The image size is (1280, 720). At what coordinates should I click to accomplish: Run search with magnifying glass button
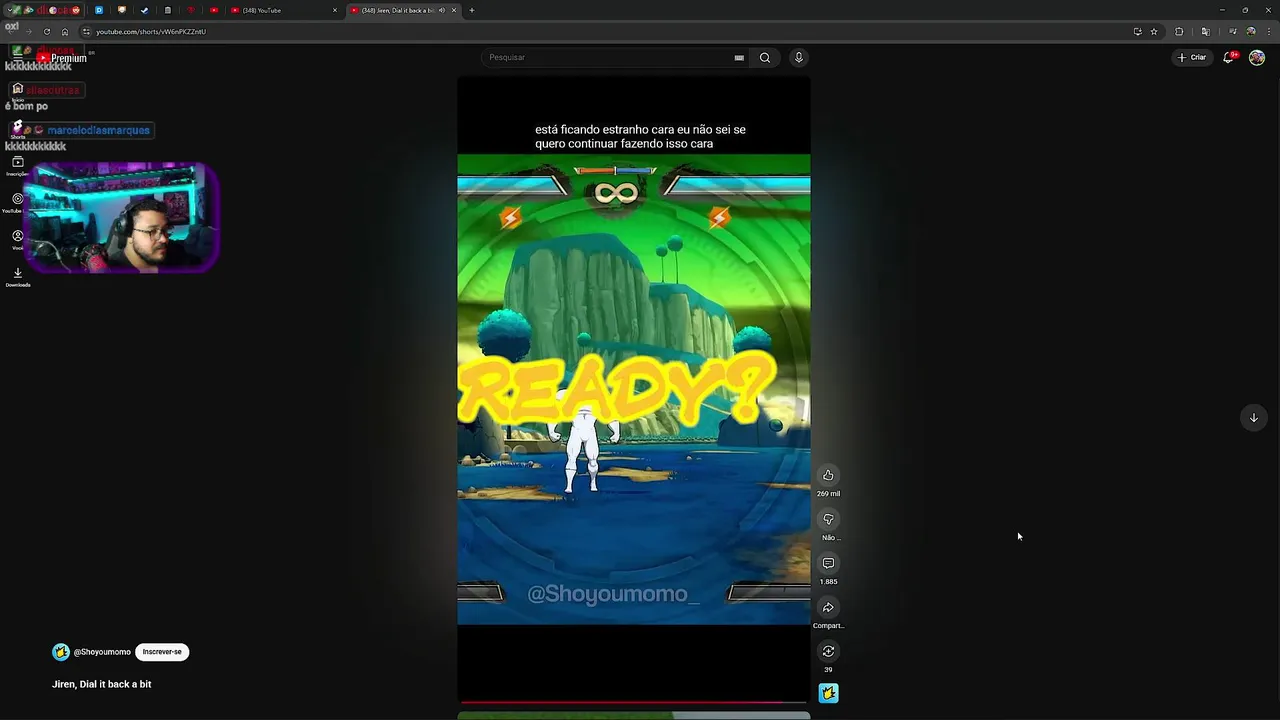tap(765, 57)
